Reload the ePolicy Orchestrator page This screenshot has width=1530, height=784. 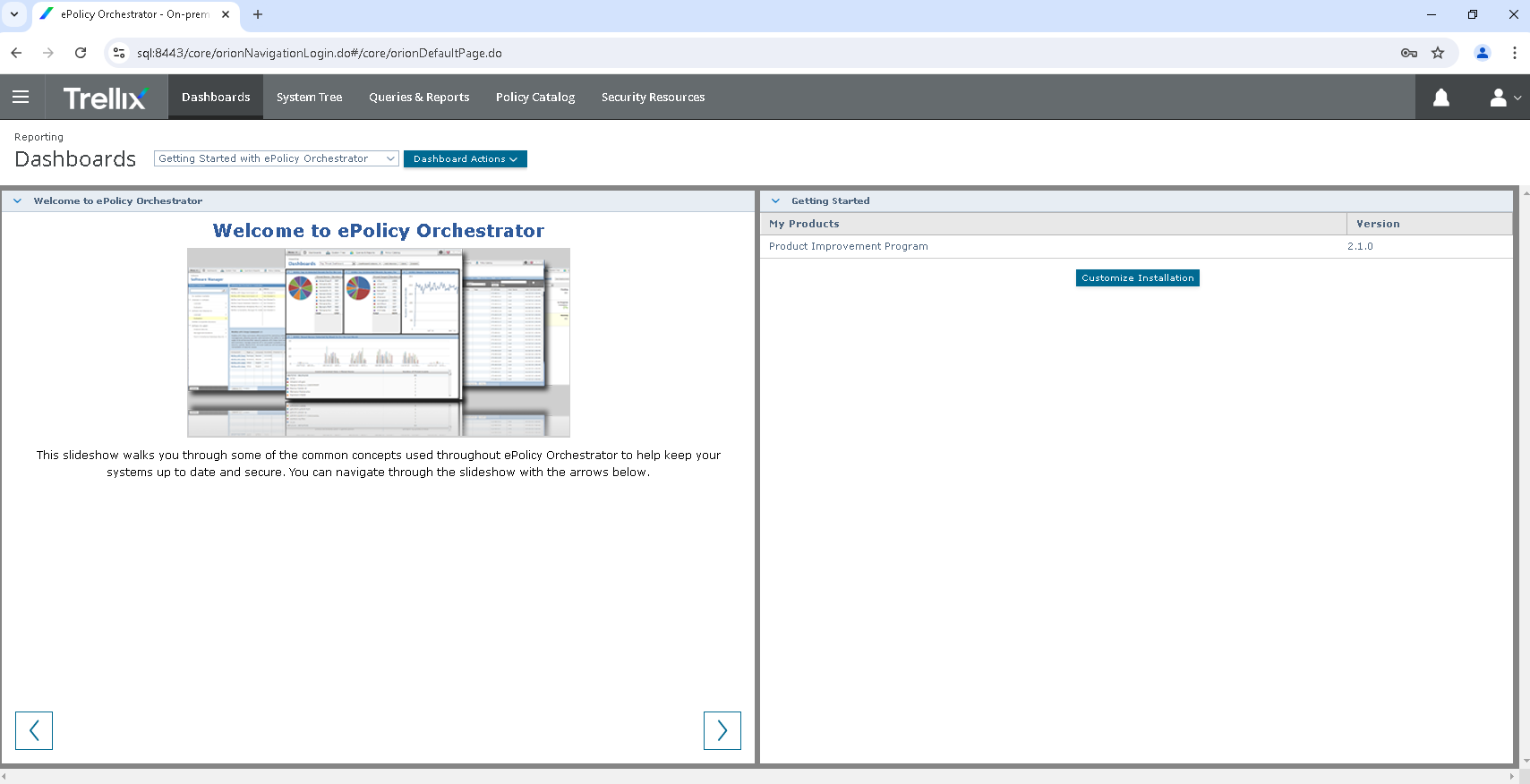(x=81, y=53)
